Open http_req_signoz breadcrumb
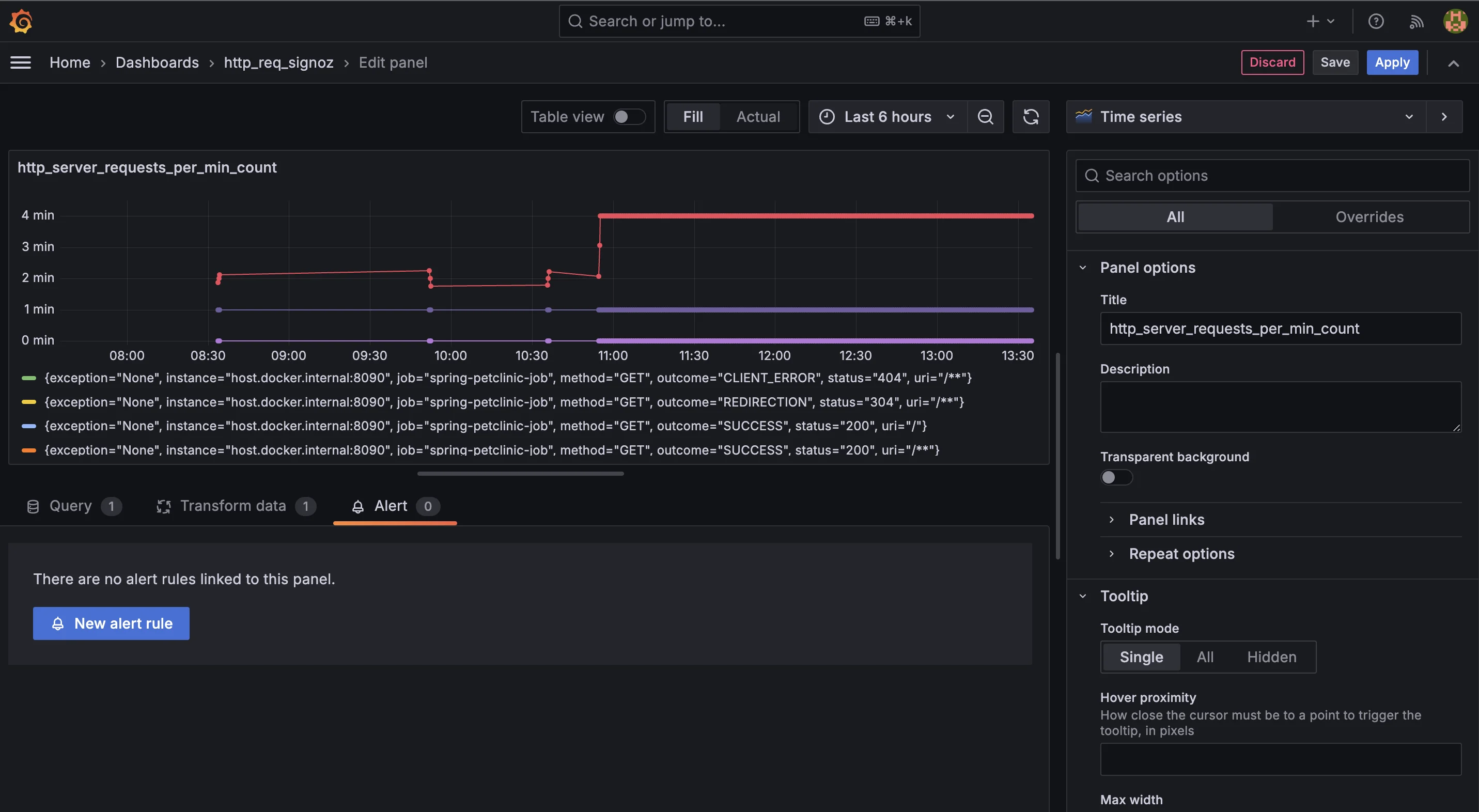The image size is (1479, 812). point(278,63)
